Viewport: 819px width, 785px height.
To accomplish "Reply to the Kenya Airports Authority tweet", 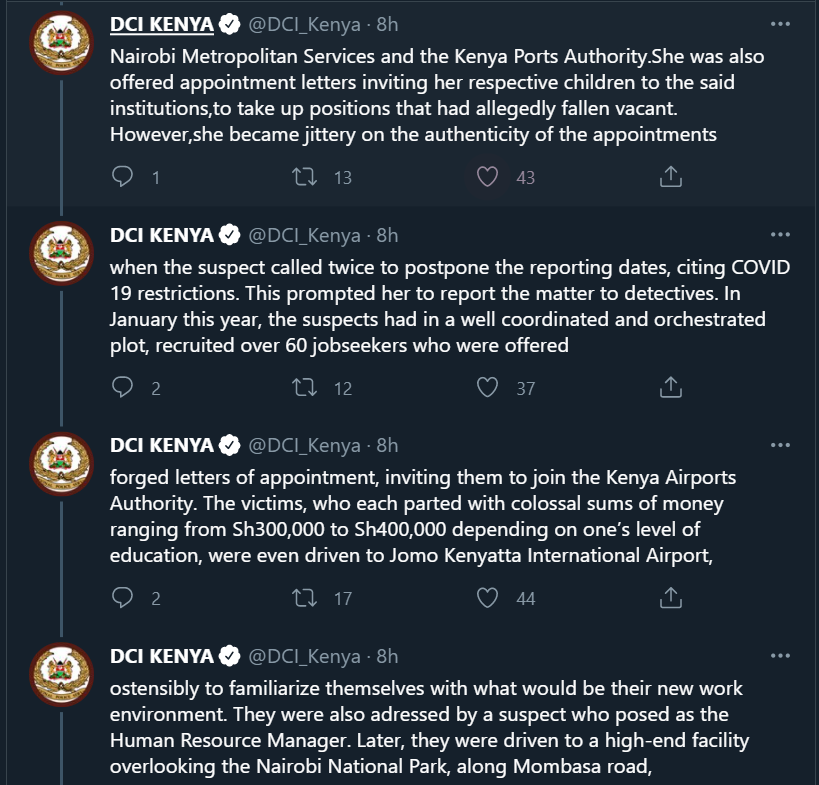I will coord(123,598).
